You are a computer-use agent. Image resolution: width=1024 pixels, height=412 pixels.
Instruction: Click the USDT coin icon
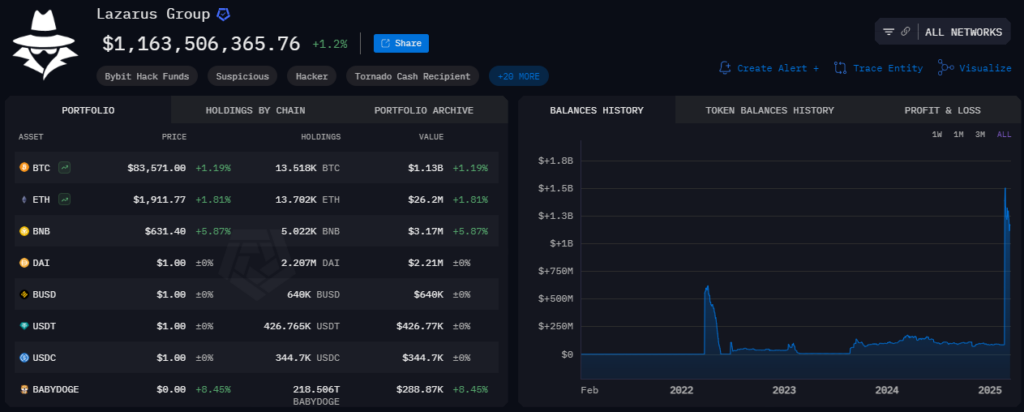click(x=24, y=326)
